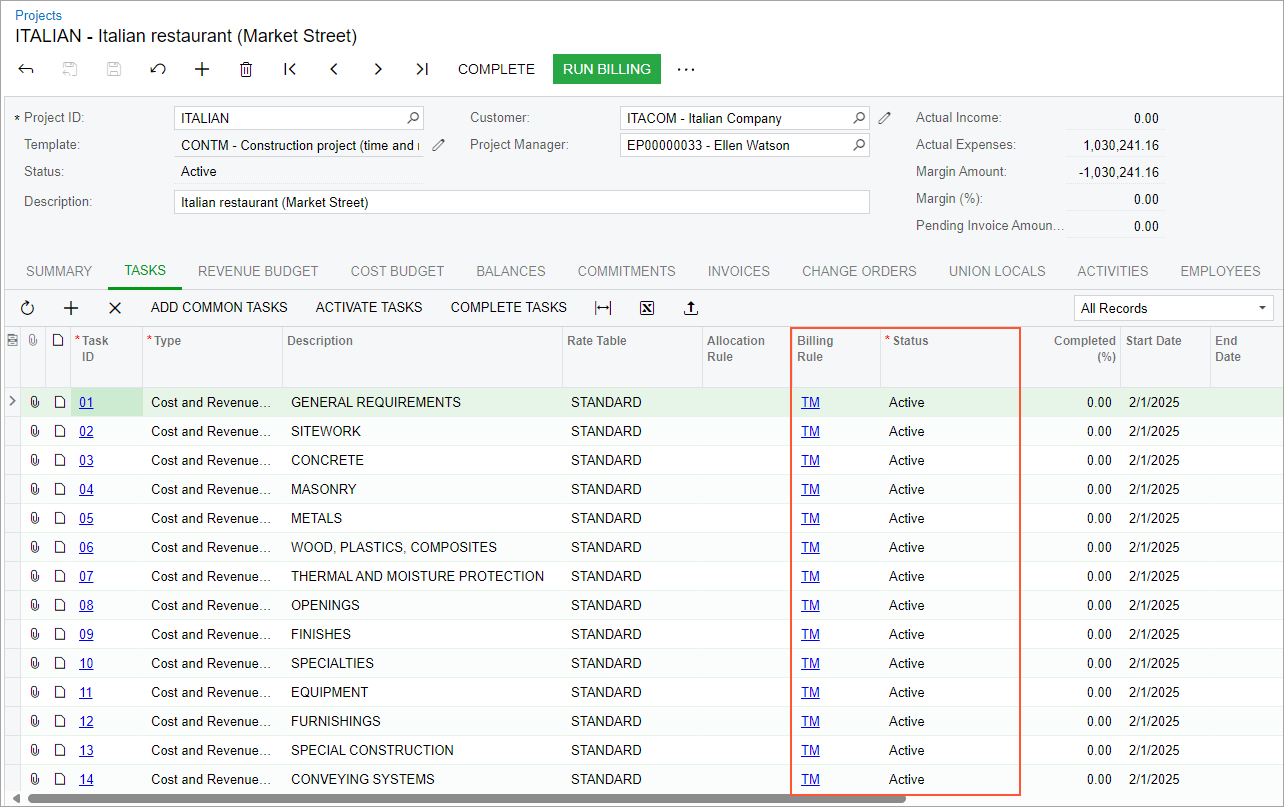Click the Undo icon in top toolbar
Screen dimensions: 1284x807
158,69
